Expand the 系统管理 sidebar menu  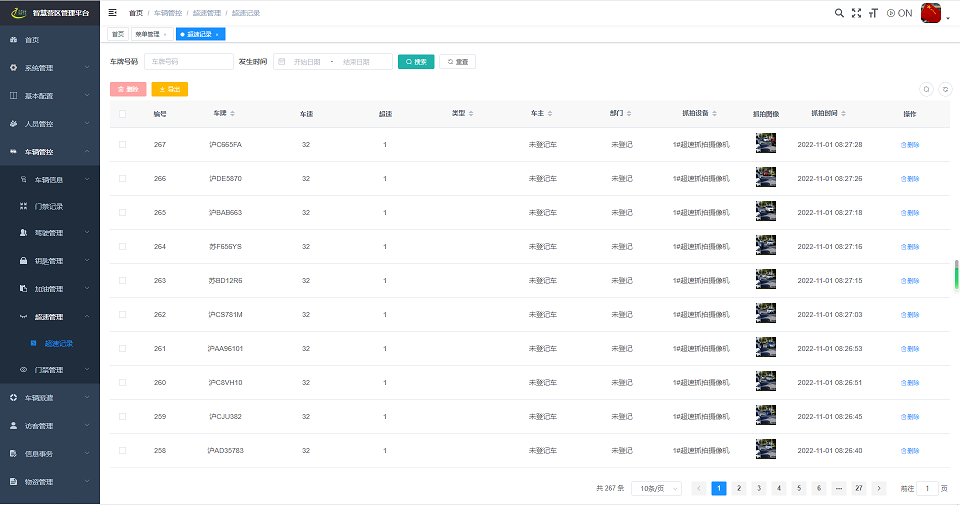(50, 68)
